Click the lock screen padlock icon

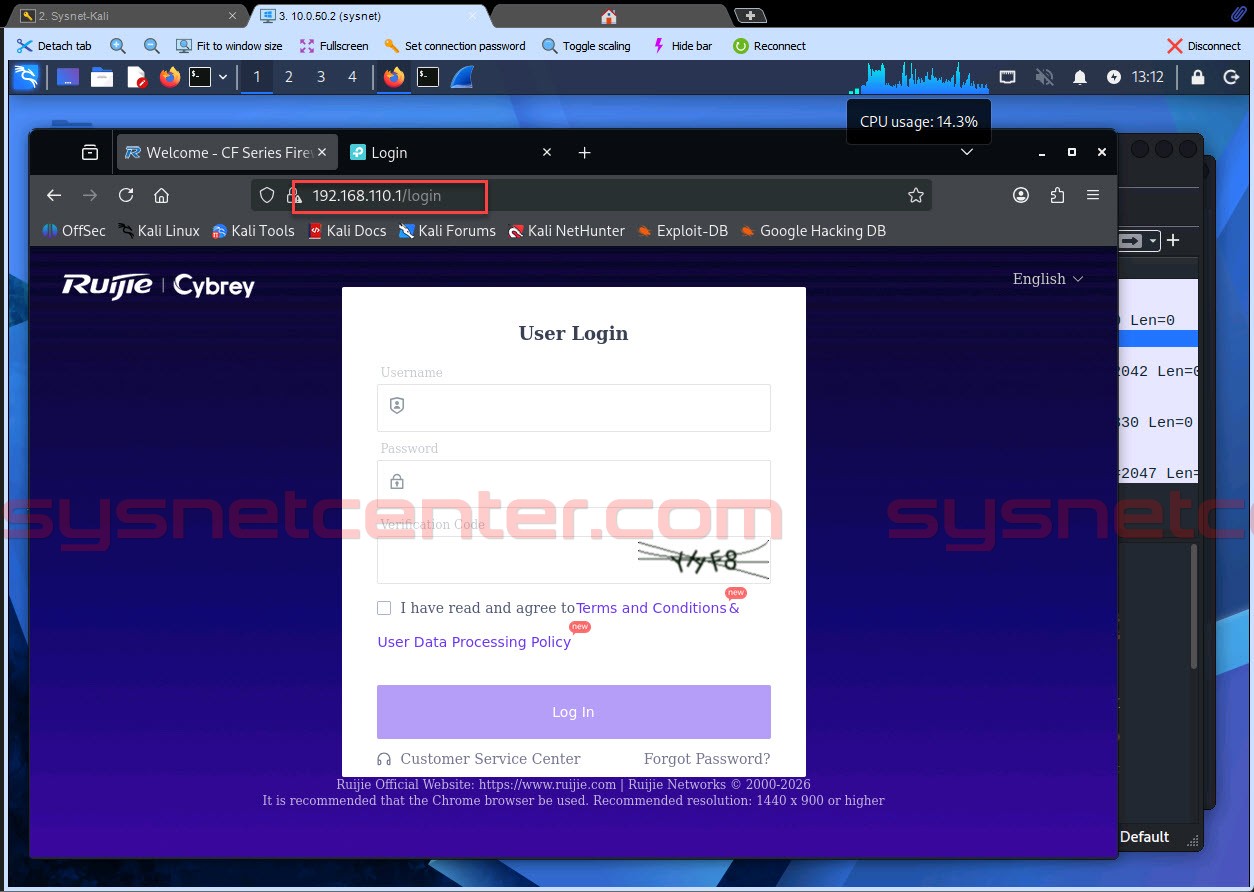(x=1198, y=77)
